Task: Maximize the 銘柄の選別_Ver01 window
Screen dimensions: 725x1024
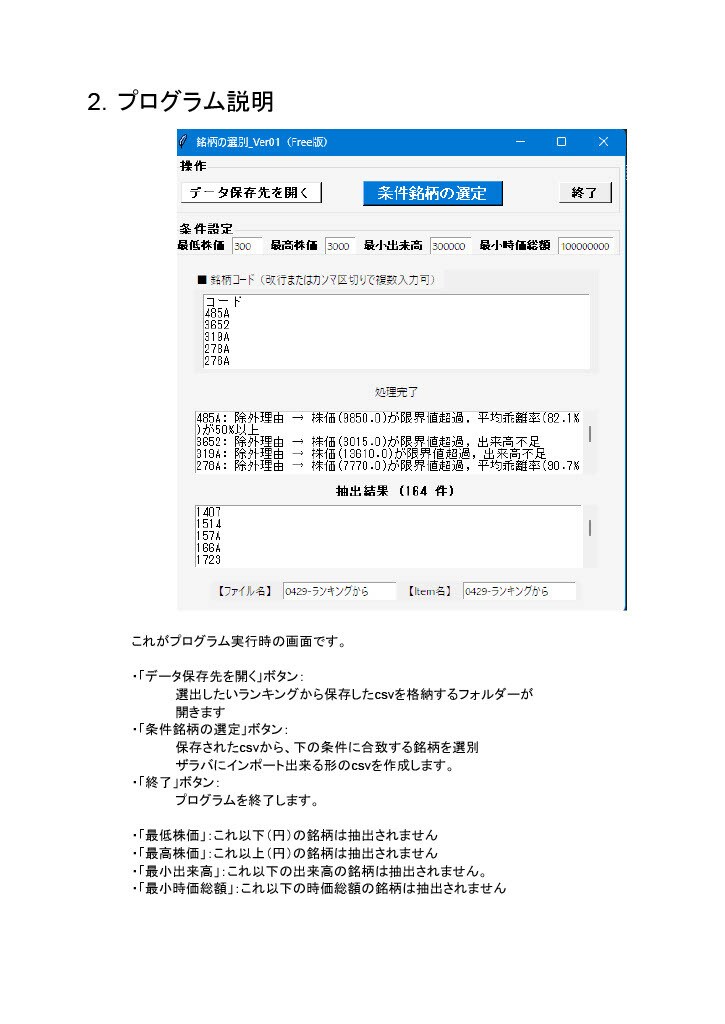Action: (x=561, y=142)
